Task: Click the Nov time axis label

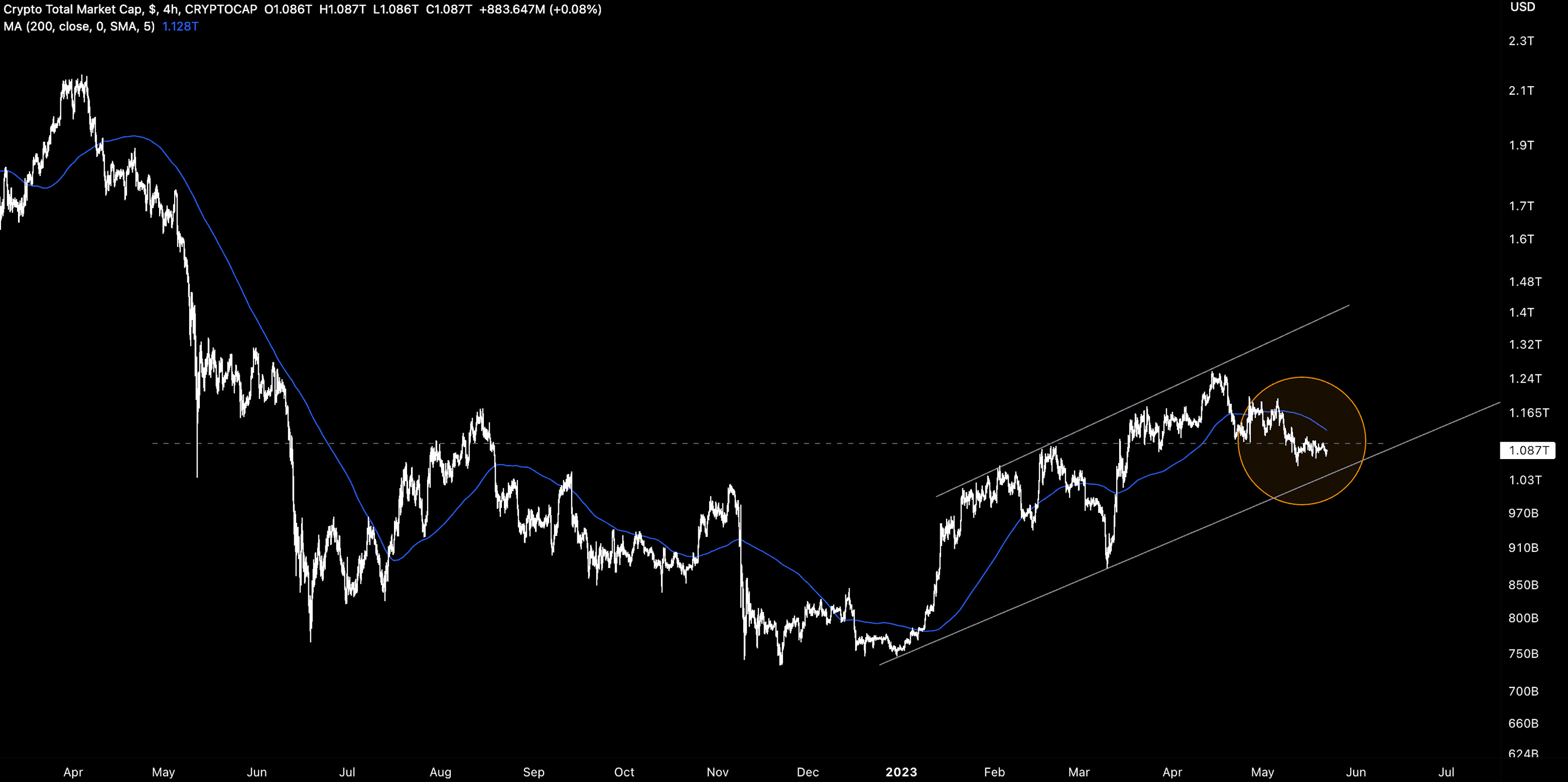Action: click(x=718, y=772)
